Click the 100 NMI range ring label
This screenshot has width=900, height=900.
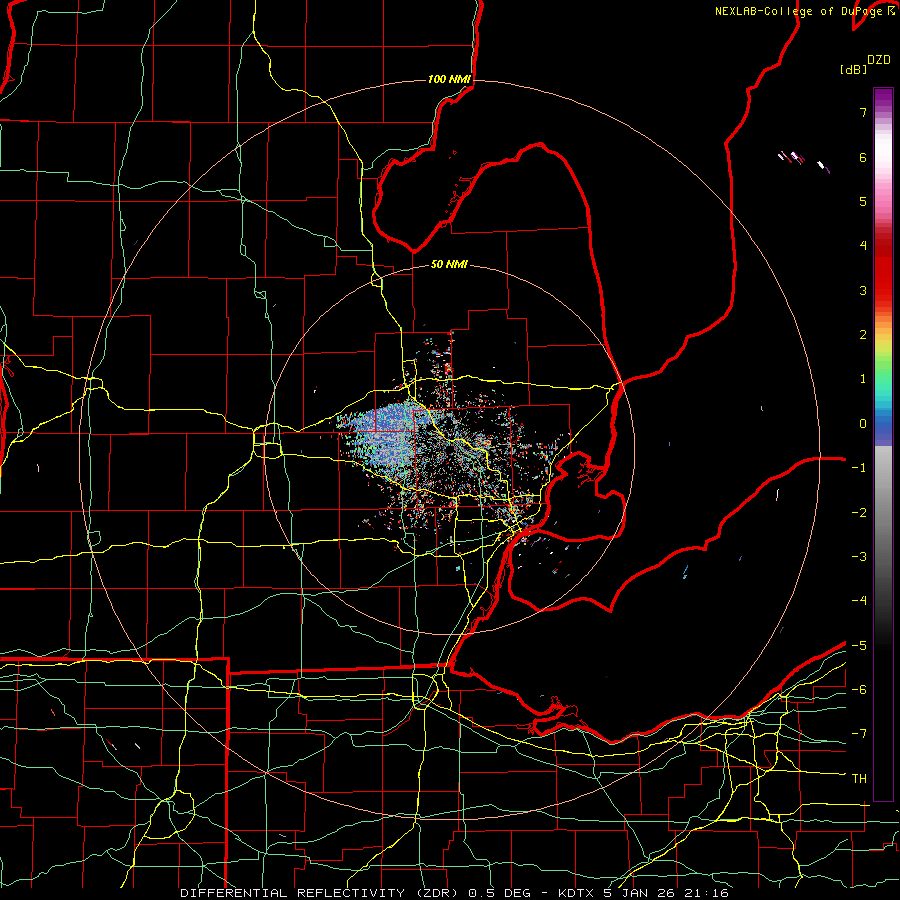tap(449, 79)
